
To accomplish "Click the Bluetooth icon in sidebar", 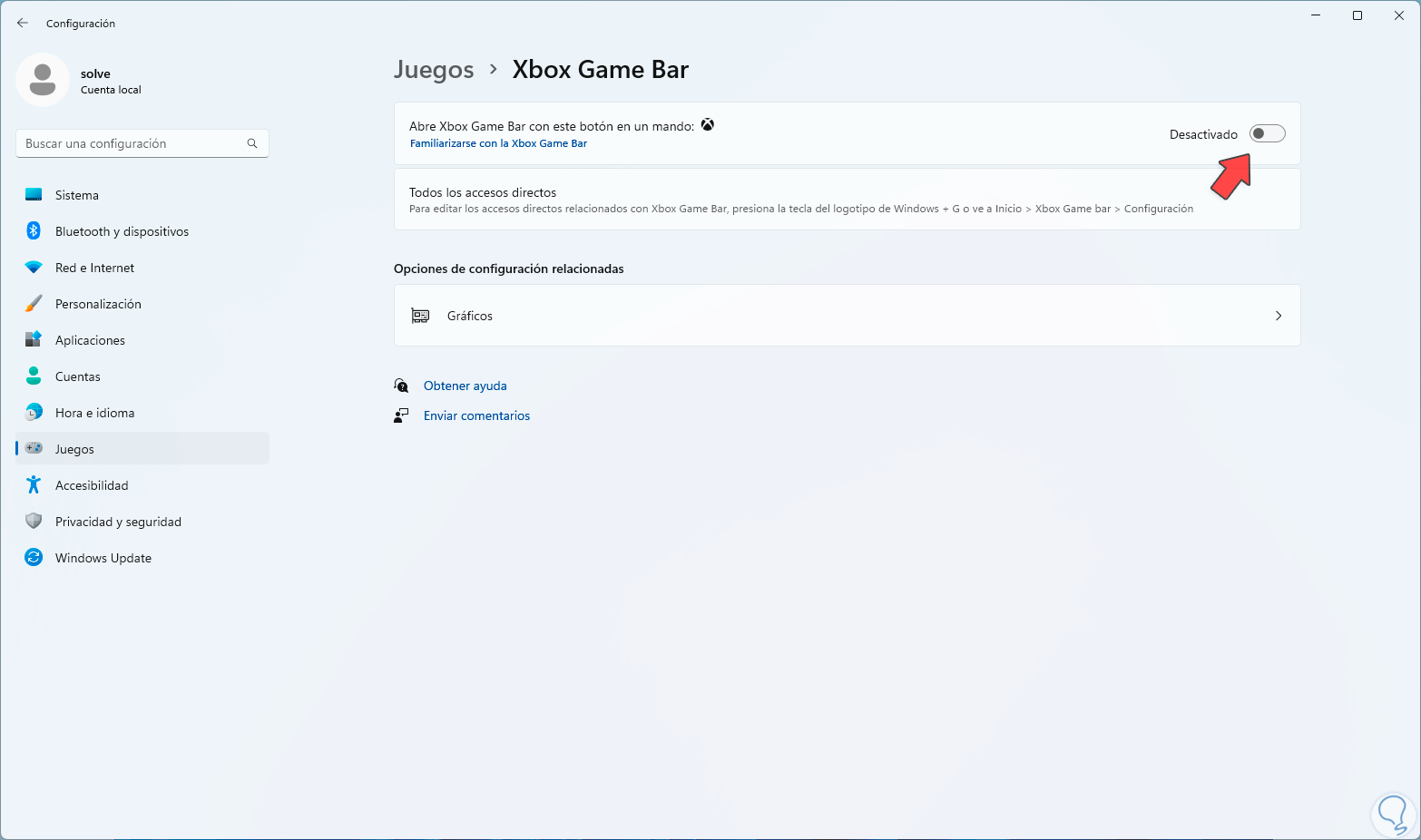I will (x=34, y=231).
